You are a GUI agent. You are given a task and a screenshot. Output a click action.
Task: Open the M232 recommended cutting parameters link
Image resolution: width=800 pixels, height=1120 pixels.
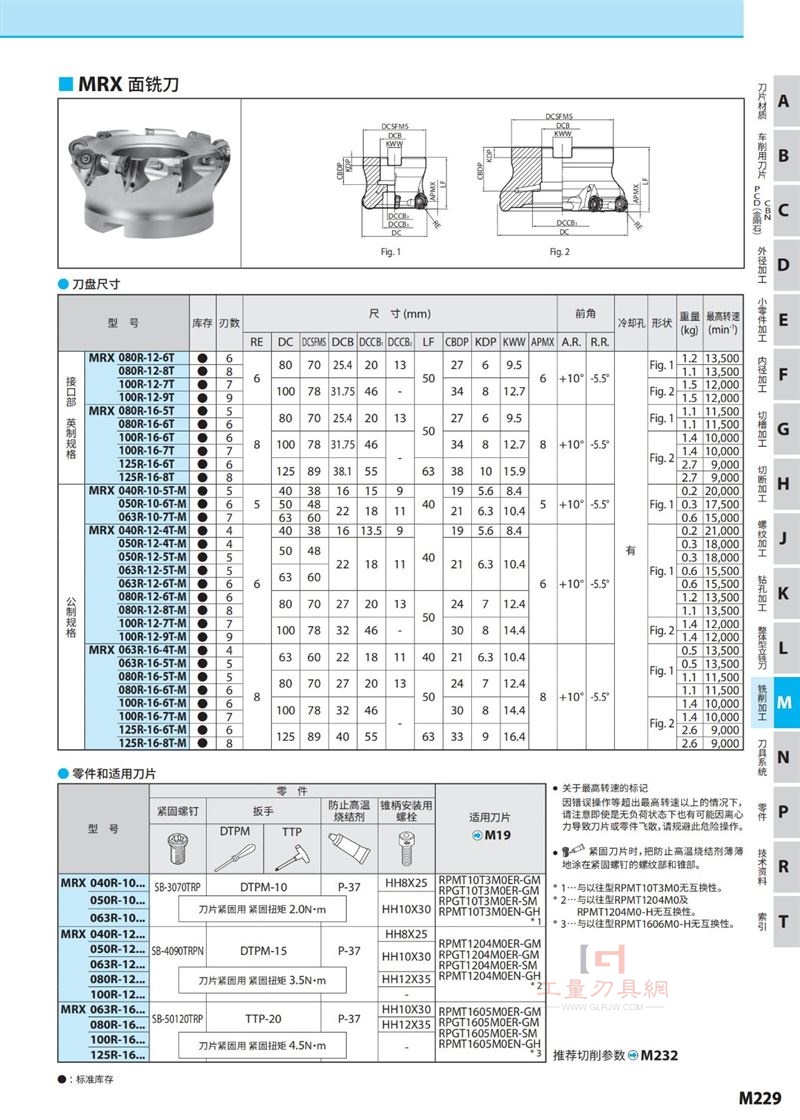(x=652, y=1054)
